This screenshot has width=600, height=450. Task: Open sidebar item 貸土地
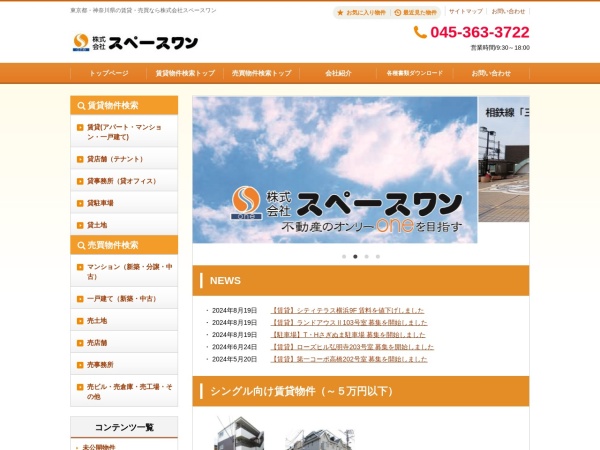pos(124,224)
